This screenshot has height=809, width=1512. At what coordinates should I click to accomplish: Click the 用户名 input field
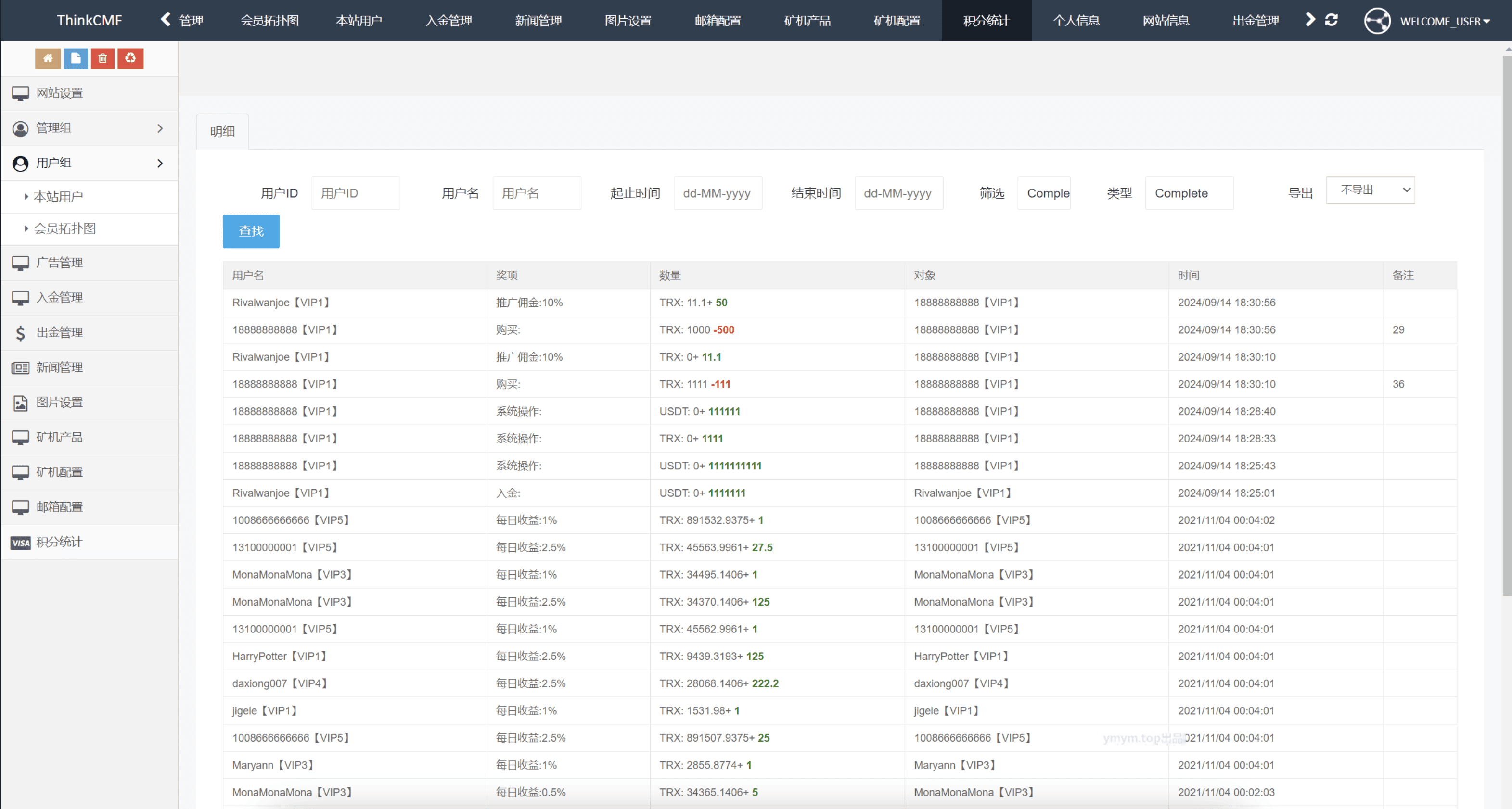pyautogui.click(x=537, y=193)
